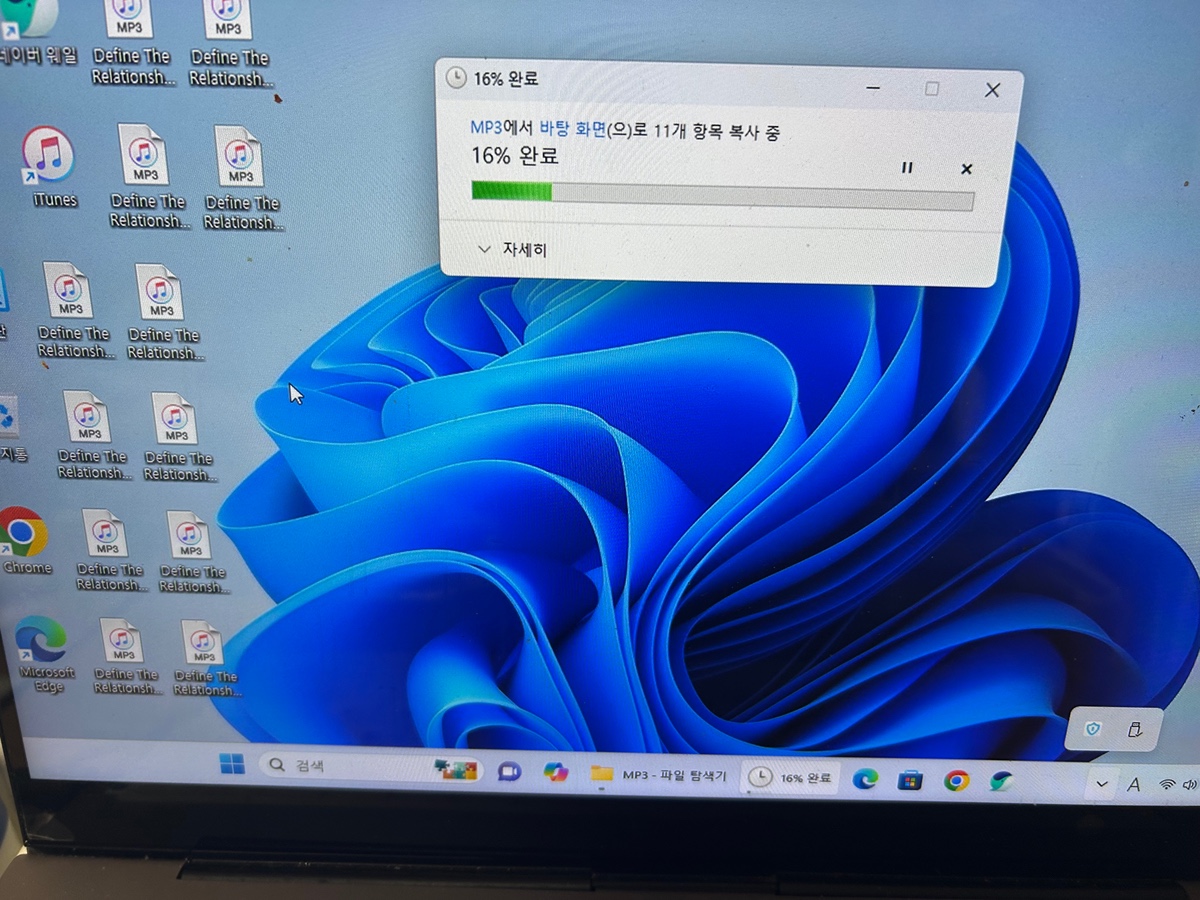Open the video chat icon in taskbar
Viewport: 1200px width, 900px height.
pyautogui.click(x=509, y=771)
